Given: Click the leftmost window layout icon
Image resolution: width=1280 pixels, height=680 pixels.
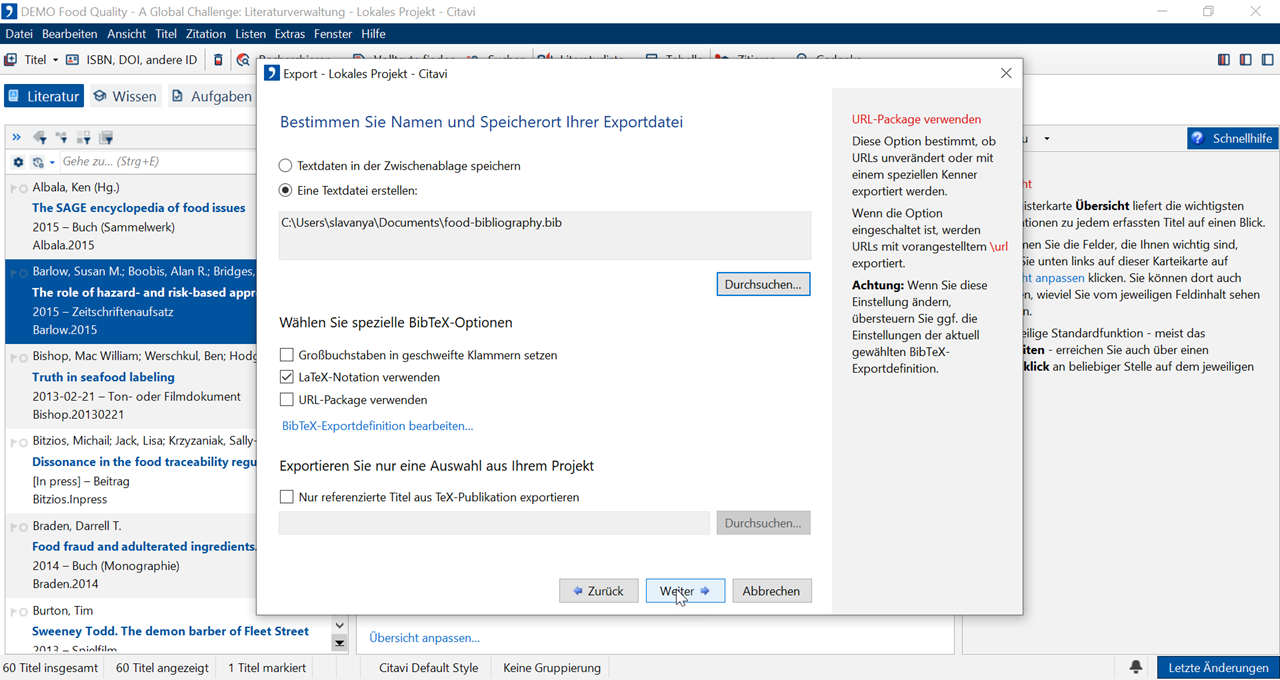Looking at the screenshot, I should point(1224,60).
